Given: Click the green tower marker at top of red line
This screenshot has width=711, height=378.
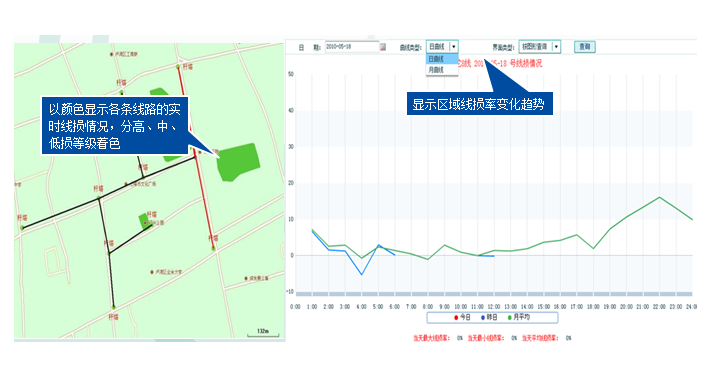Looking at the screenshot, I should click(x=178, y=67).
